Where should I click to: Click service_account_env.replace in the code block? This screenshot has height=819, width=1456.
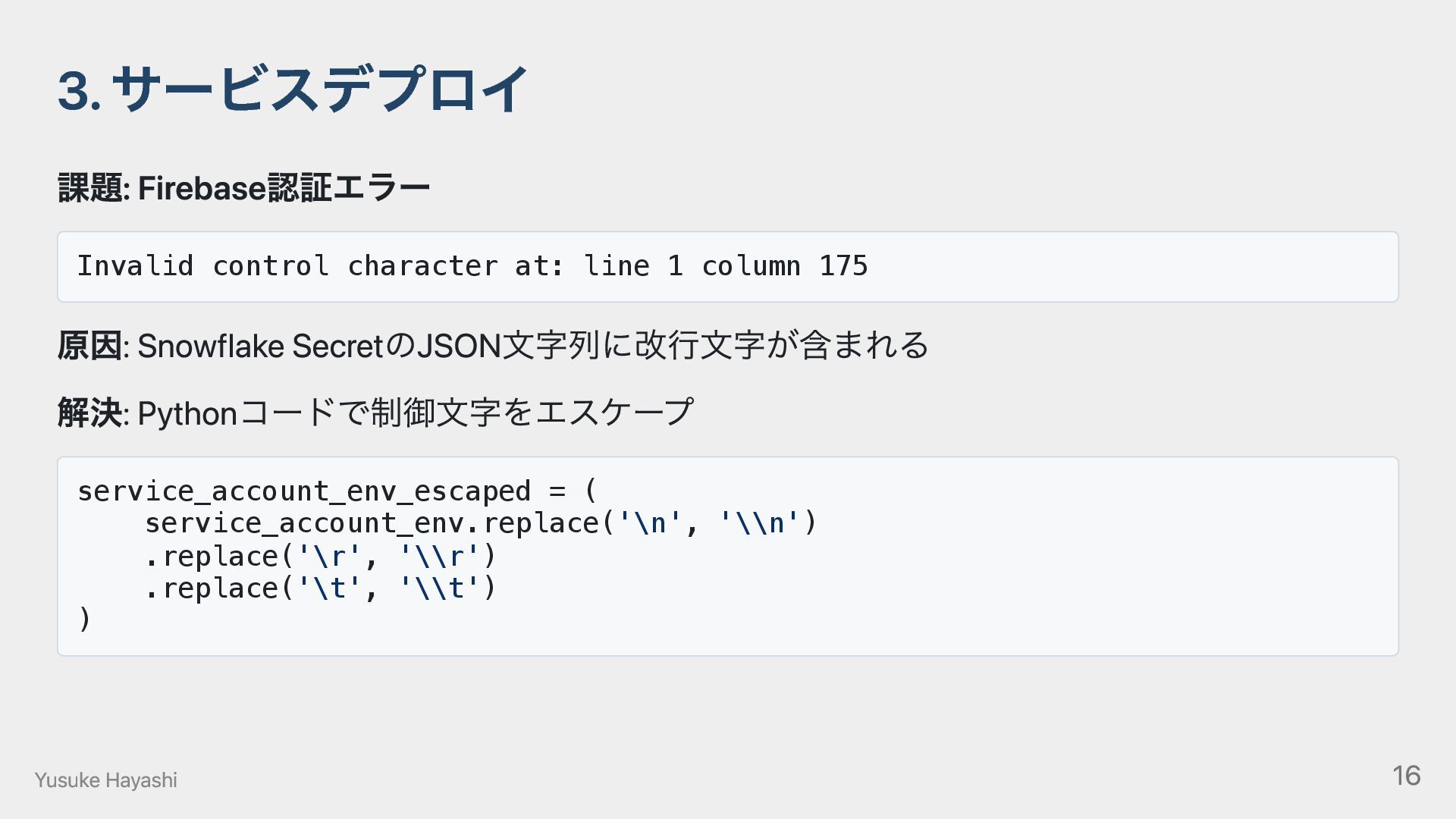(x=372, y=523)
